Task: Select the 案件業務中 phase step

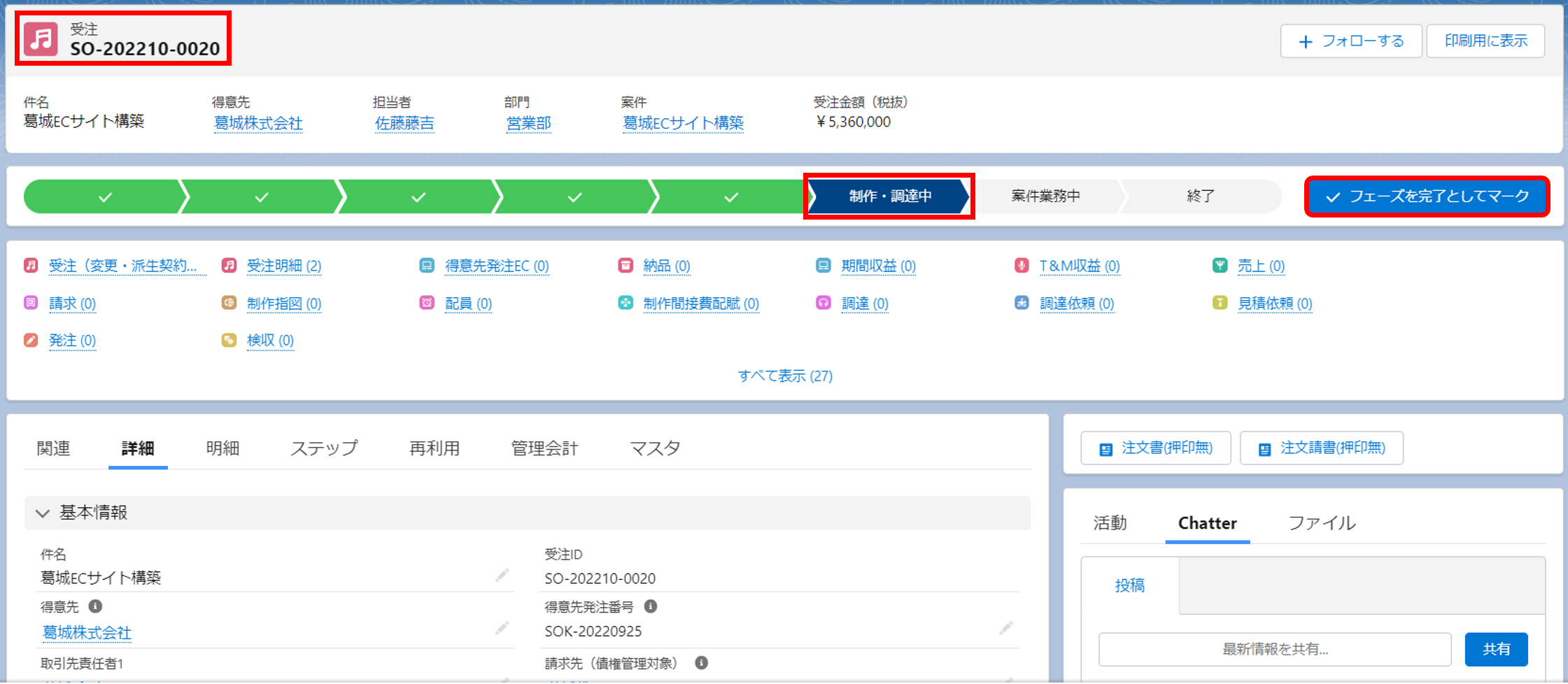Action: [x=1045, y=197]
